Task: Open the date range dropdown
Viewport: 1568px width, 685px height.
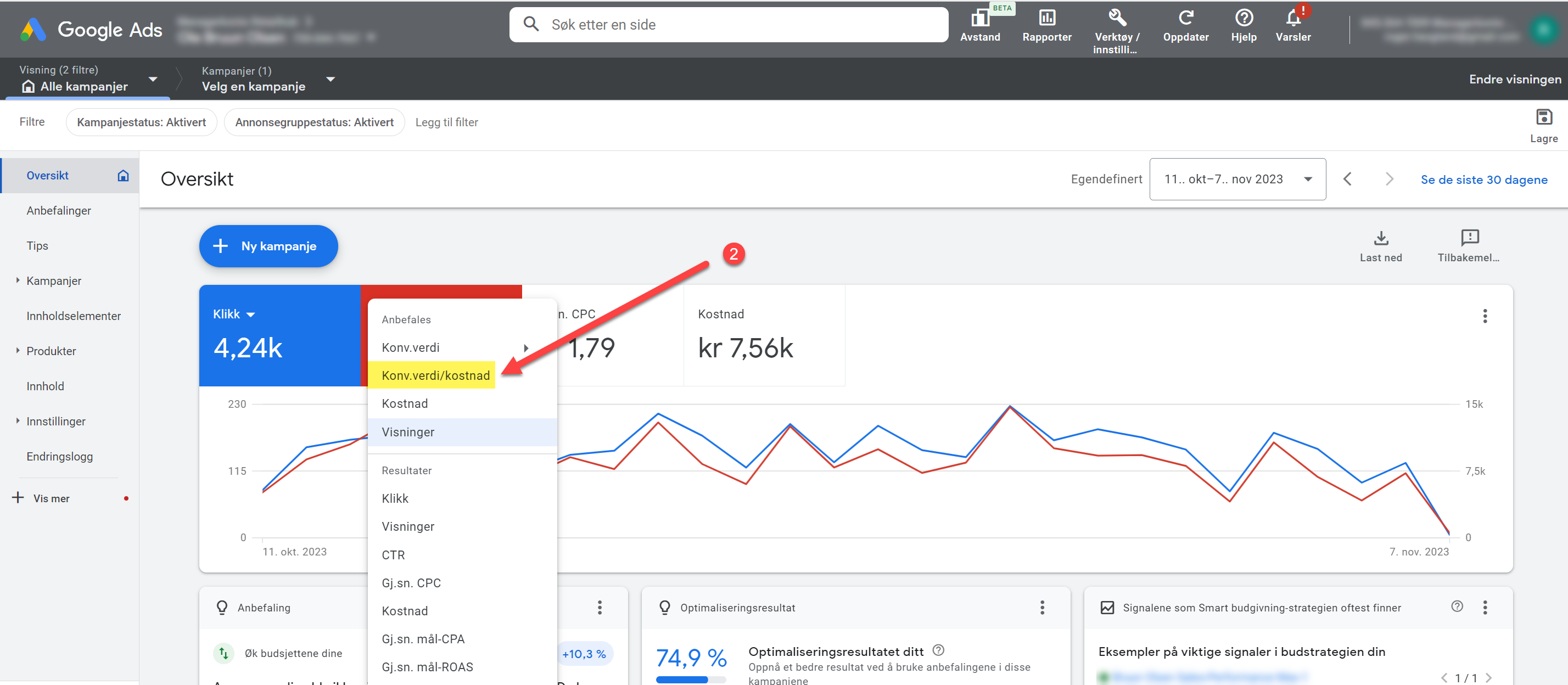Action: tap(1237, 179)
